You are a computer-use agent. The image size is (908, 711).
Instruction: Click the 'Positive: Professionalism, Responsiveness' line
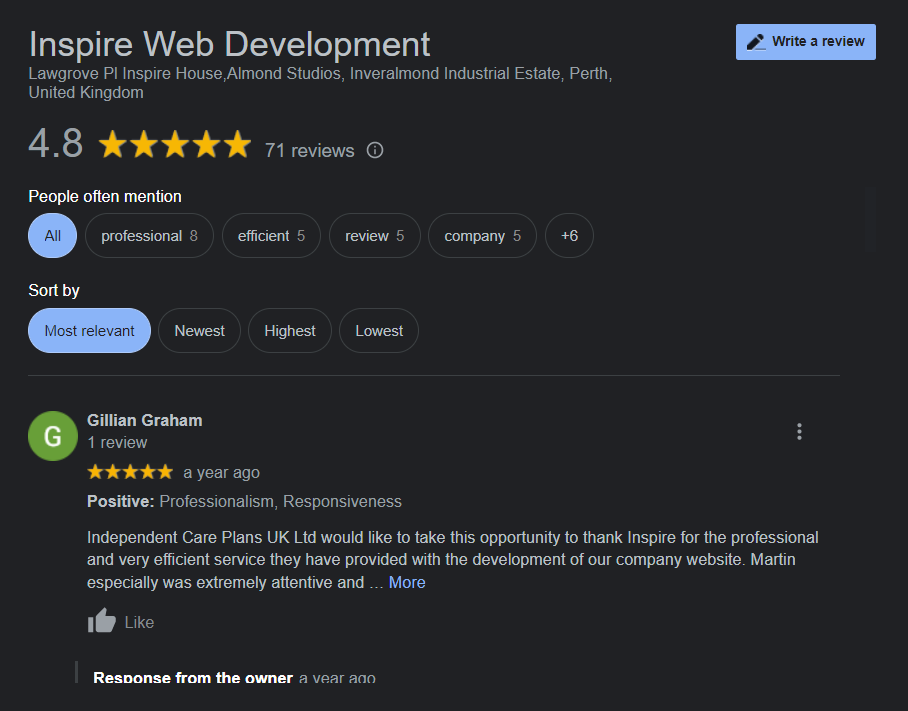tap(244, 501)
